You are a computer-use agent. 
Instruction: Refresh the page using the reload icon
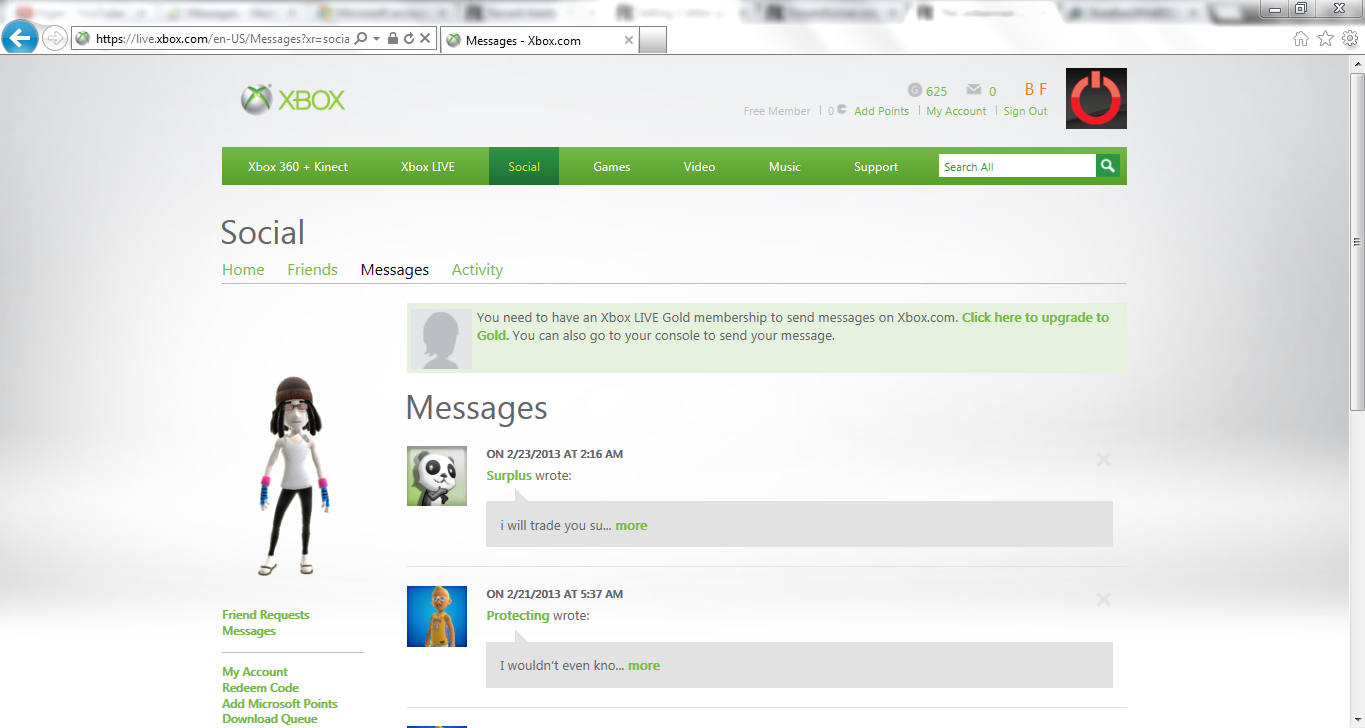(x=408, y=38)
